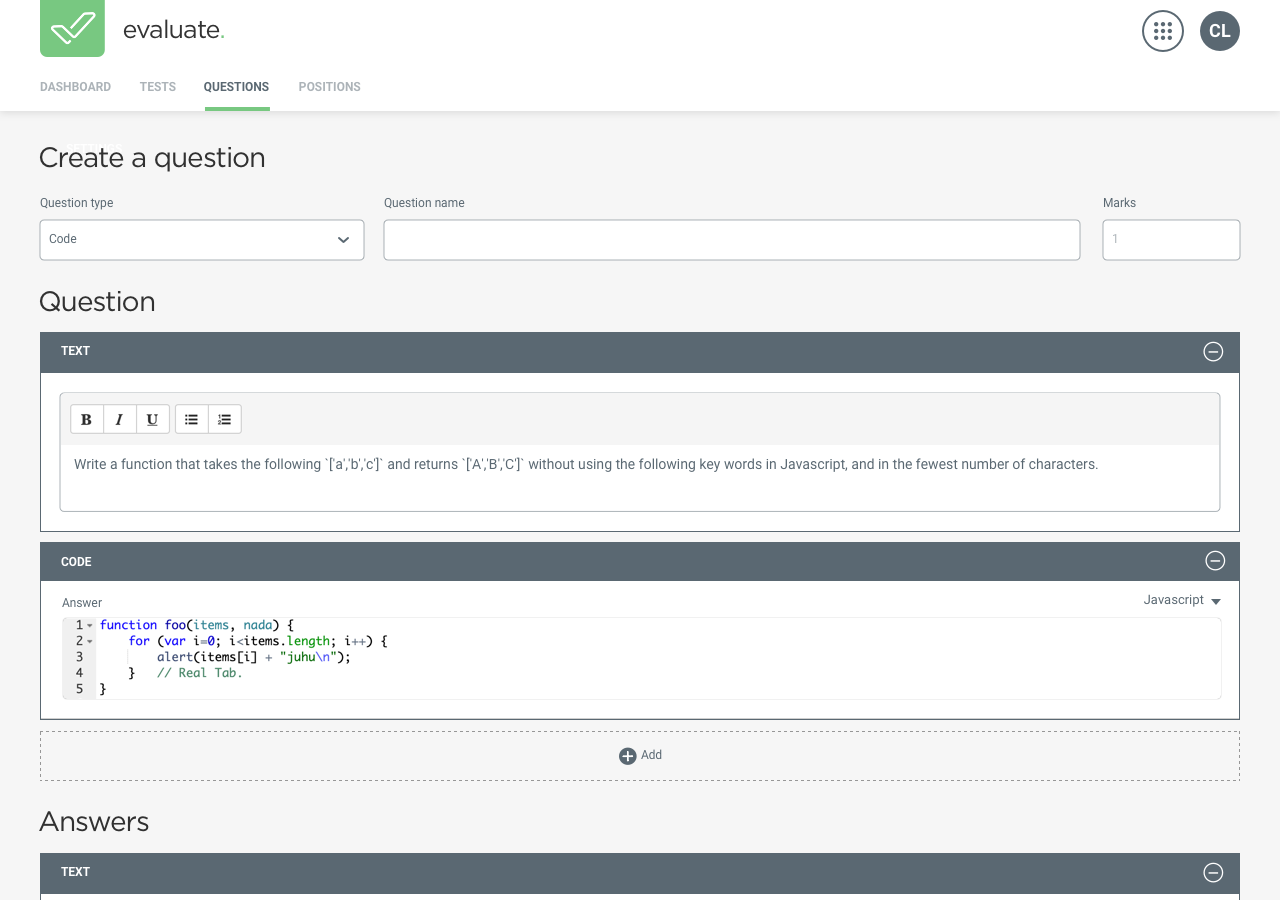Insert a bulleted list
Image resolution: width=1280 pixels, height=900 pixels.
point(192,419)
